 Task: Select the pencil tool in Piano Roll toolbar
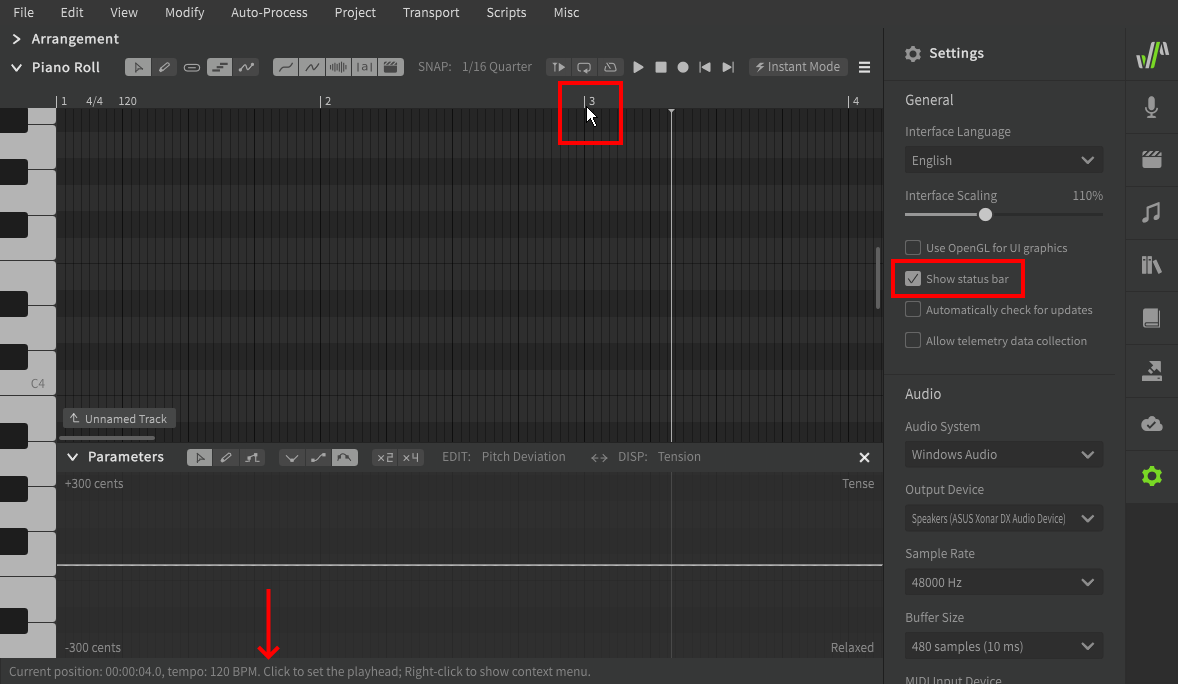point(165,67)
